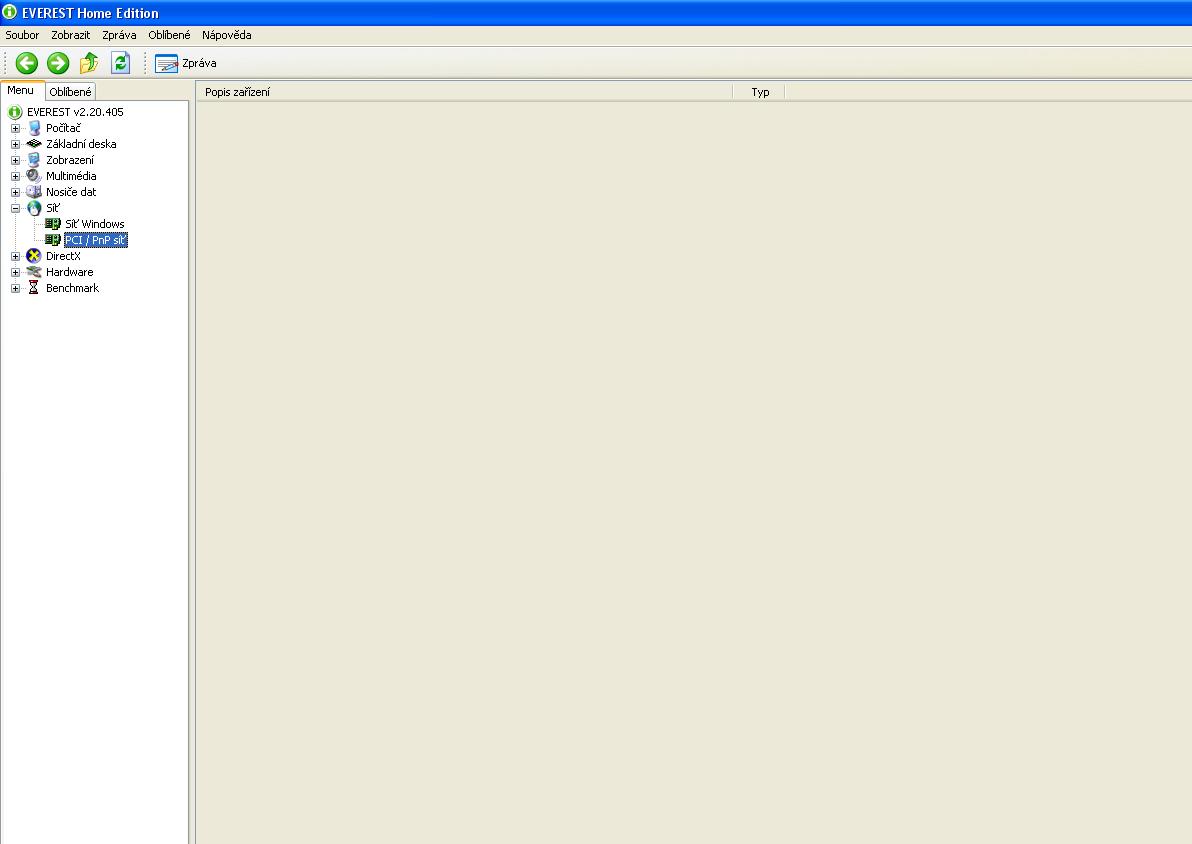Switch to the Menu tab
The image size is (1192, 844).
coord(21,90)
